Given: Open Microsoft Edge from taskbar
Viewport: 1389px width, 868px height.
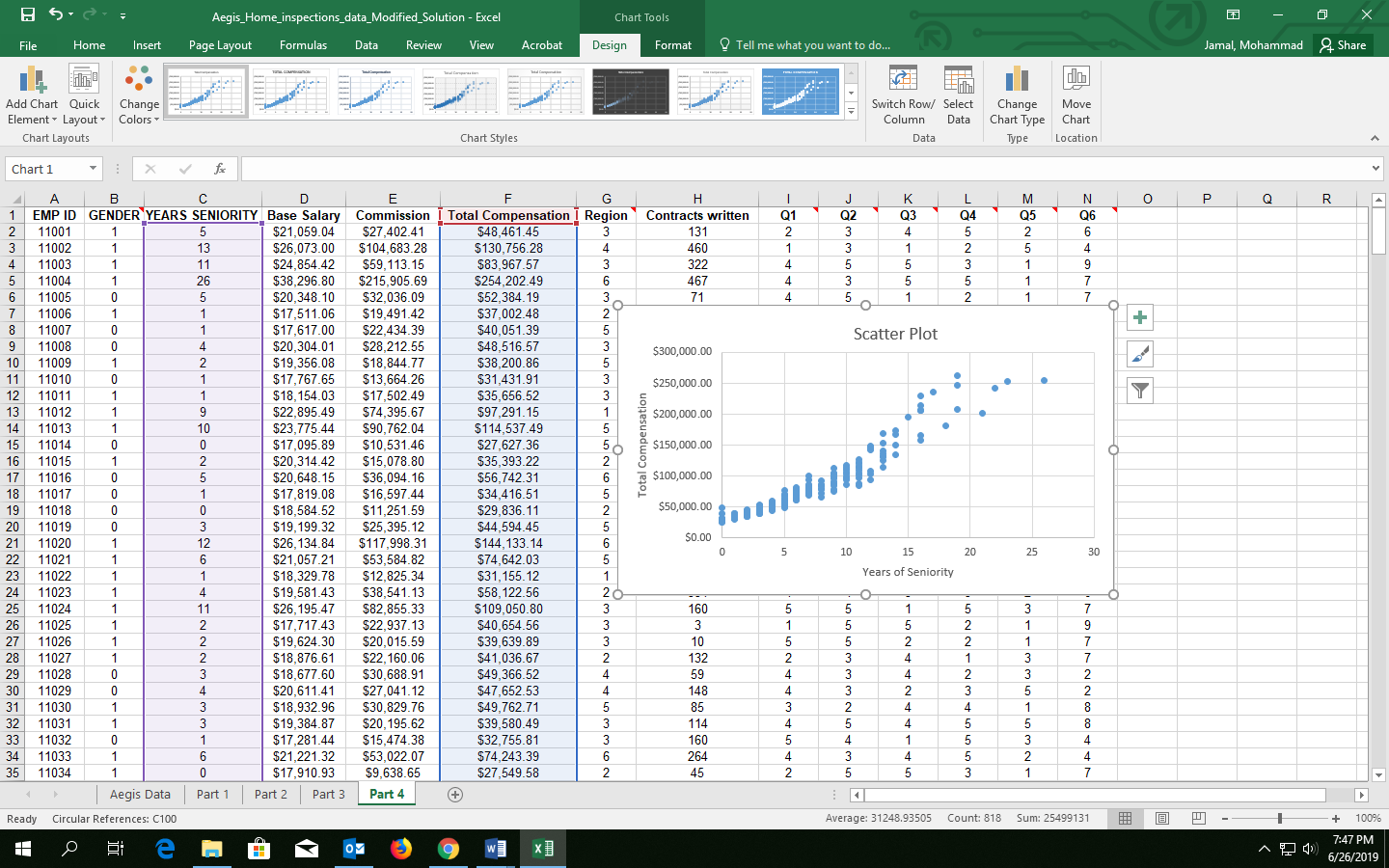Looking at the screenshot, I should point(165,849).
